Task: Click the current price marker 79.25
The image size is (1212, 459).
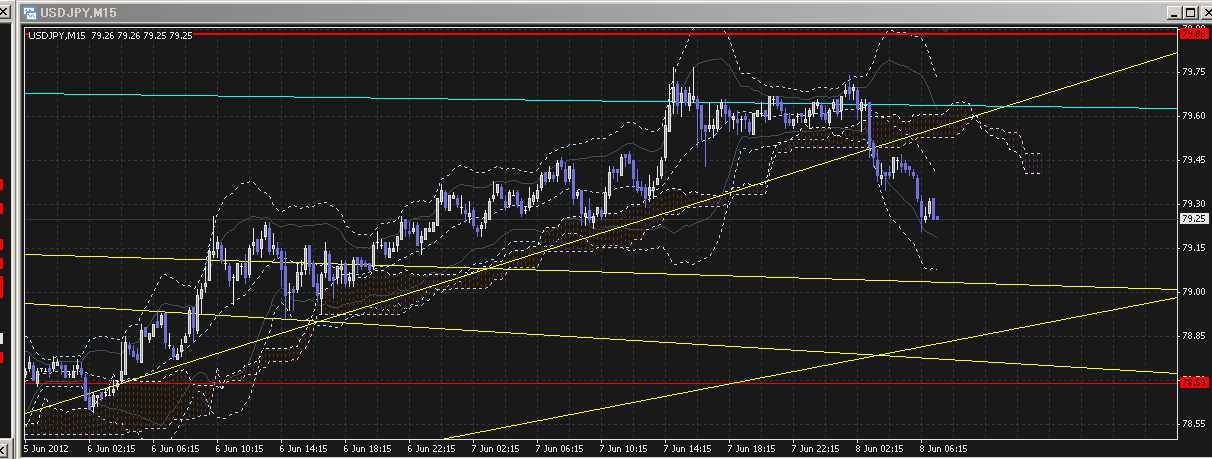Action: coord(1191,218)
